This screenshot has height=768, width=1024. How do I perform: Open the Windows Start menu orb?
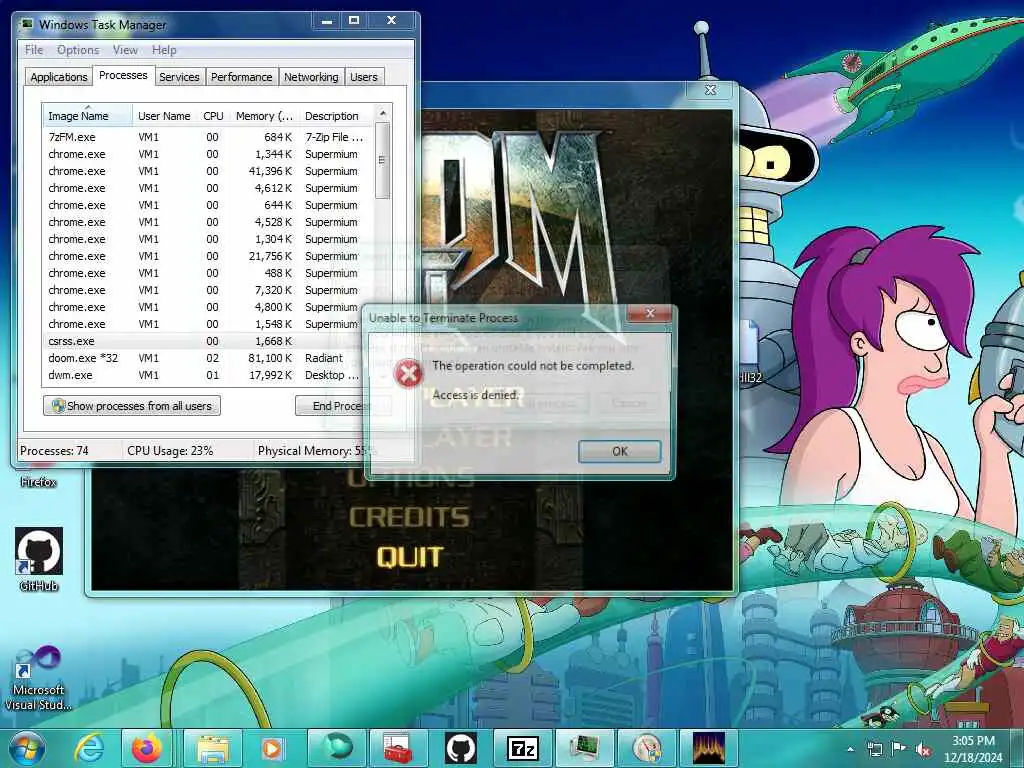click(x=27, y=748)
